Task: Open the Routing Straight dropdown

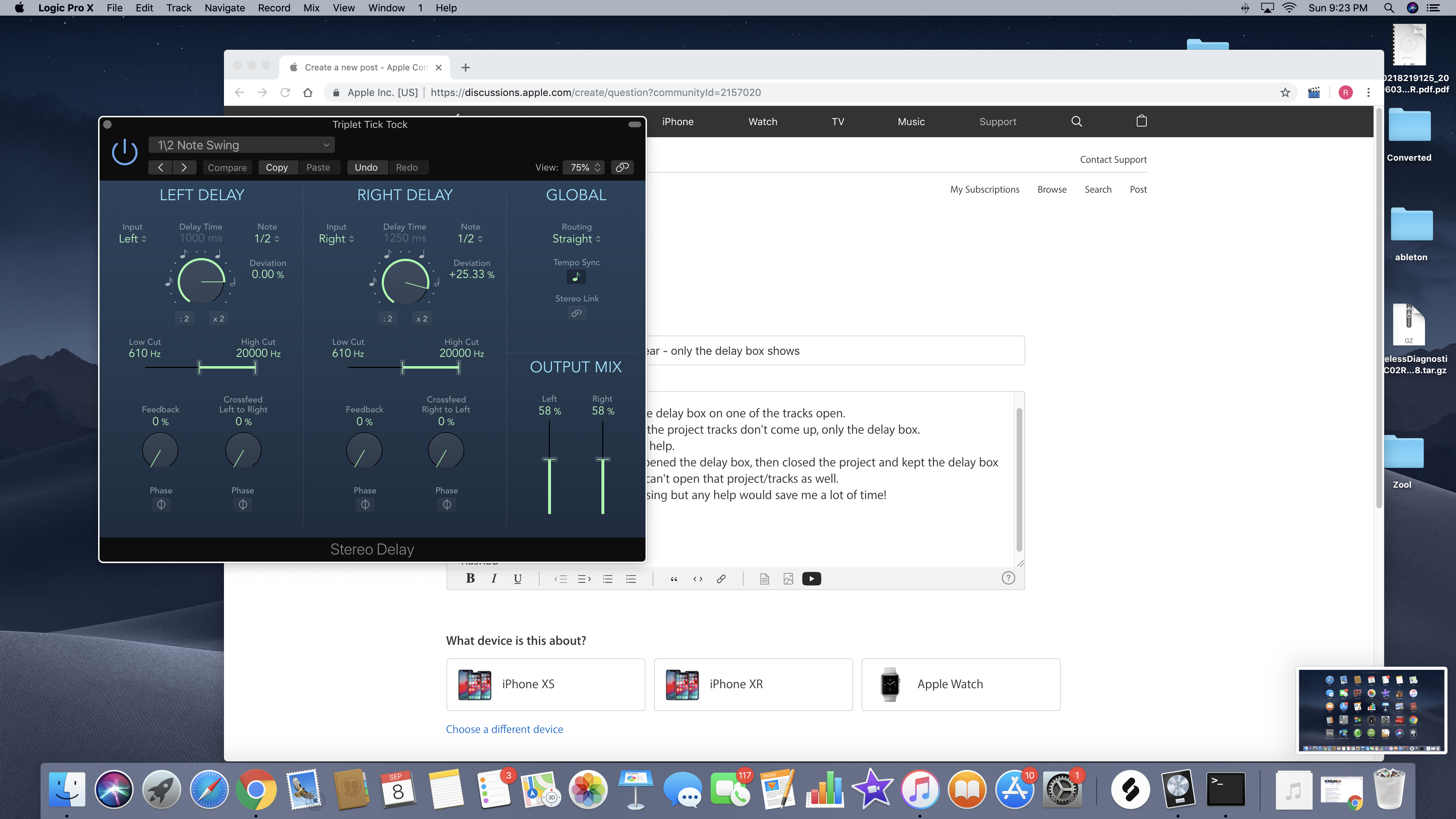Action: pyautogui.click(x=576, y=239)
